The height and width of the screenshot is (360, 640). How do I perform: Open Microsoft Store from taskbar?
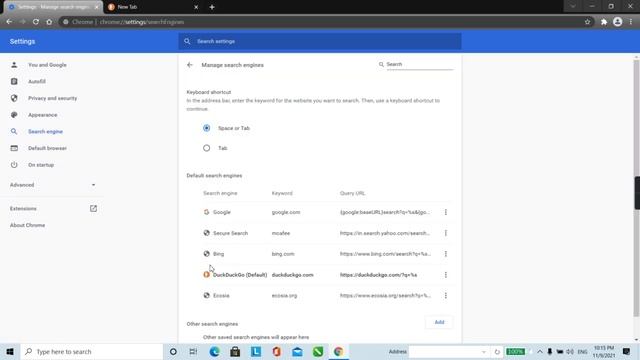[235, 351]
